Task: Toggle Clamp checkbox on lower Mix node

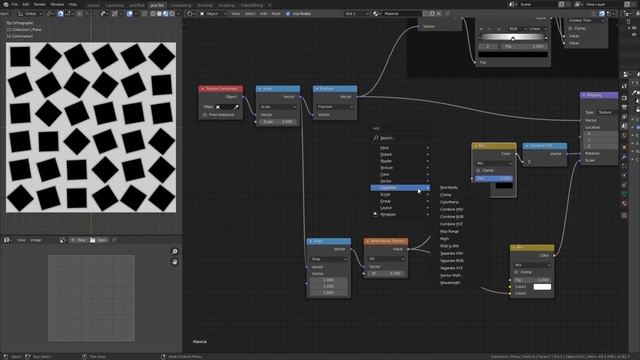Action: 517,272
